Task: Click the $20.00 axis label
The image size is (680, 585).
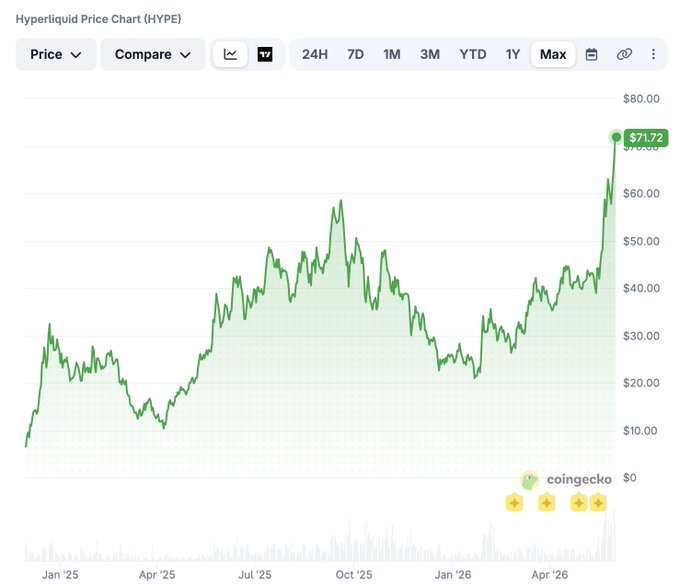Action: (x=641, y=383)
